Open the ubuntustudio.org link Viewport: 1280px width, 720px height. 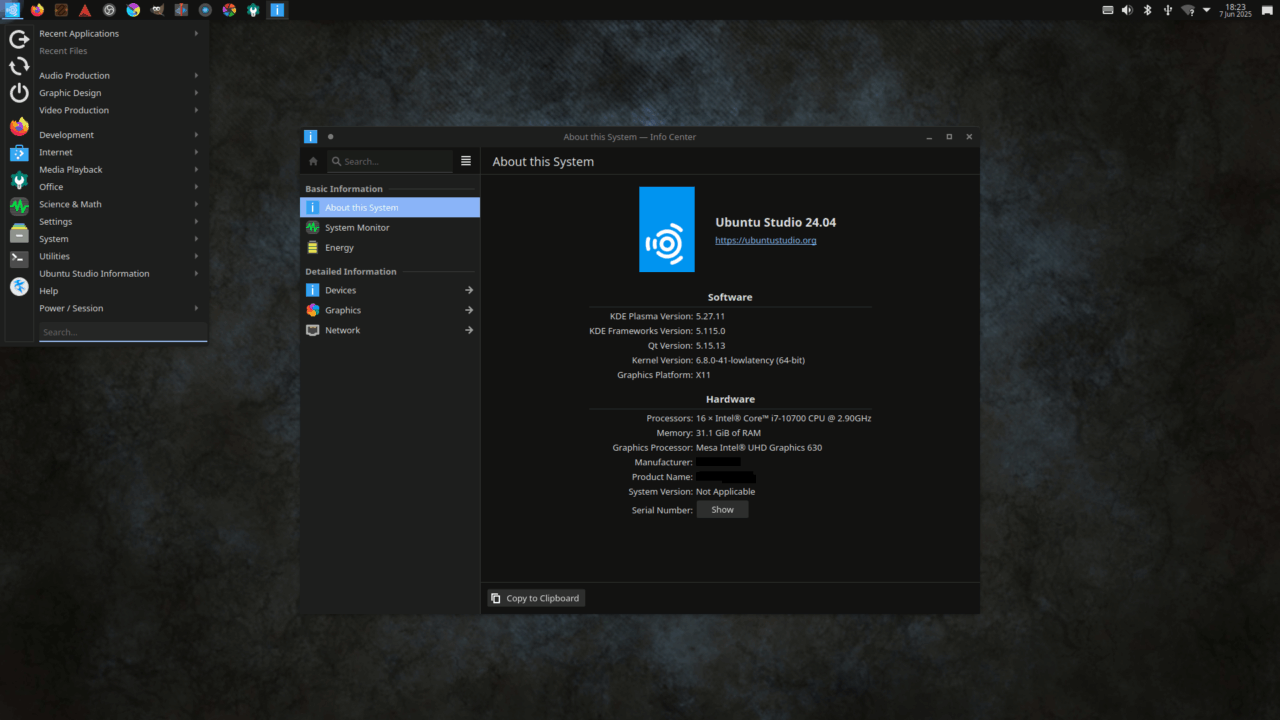click(765, 241)
